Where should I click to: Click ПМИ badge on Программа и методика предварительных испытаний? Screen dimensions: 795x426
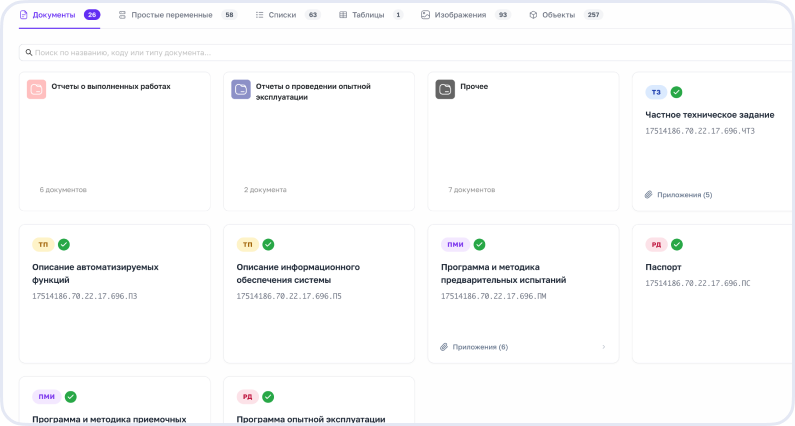(455, 244)
